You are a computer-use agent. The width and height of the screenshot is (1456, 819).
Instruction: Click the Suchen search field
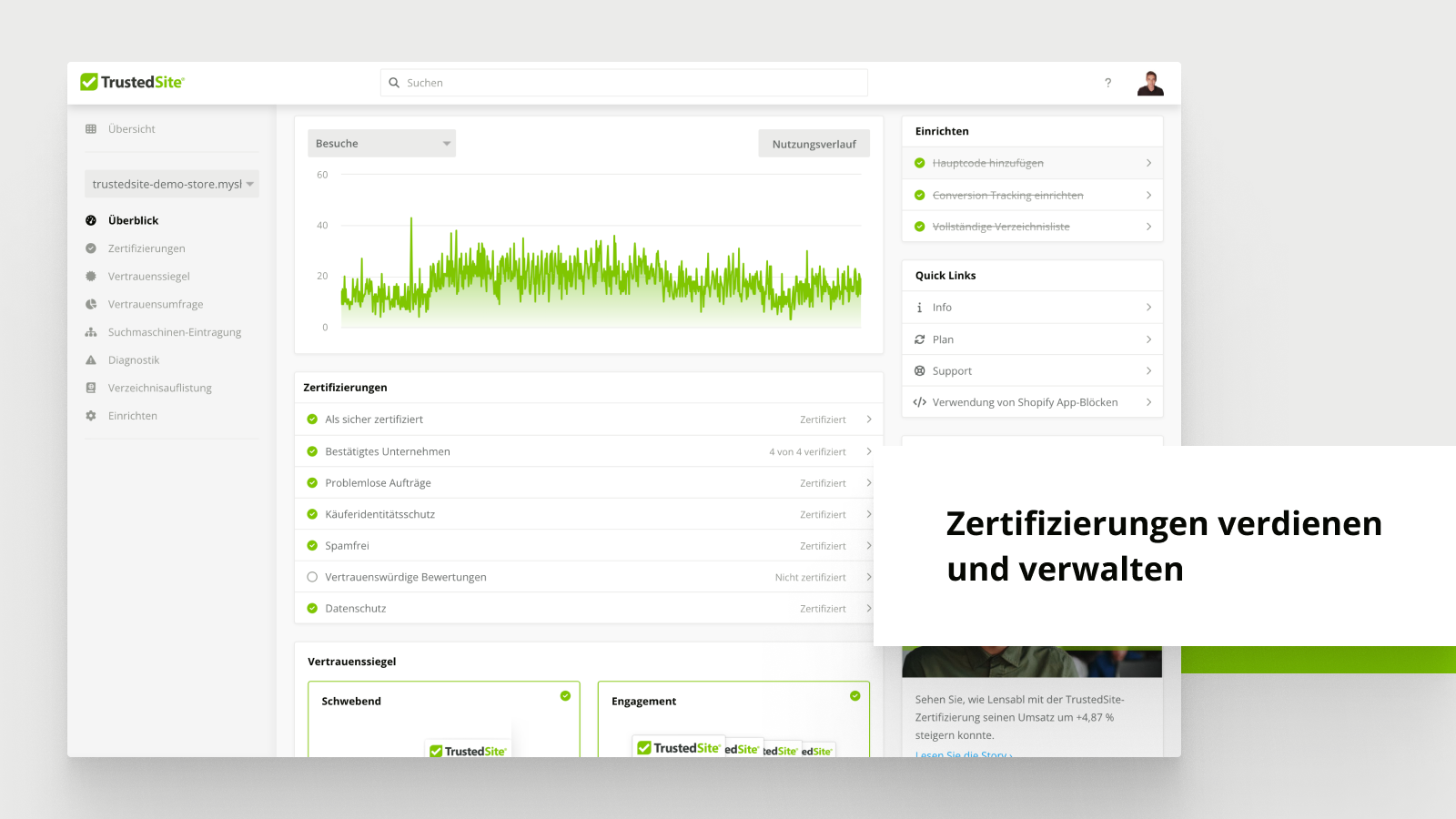(x=624, y=83)
